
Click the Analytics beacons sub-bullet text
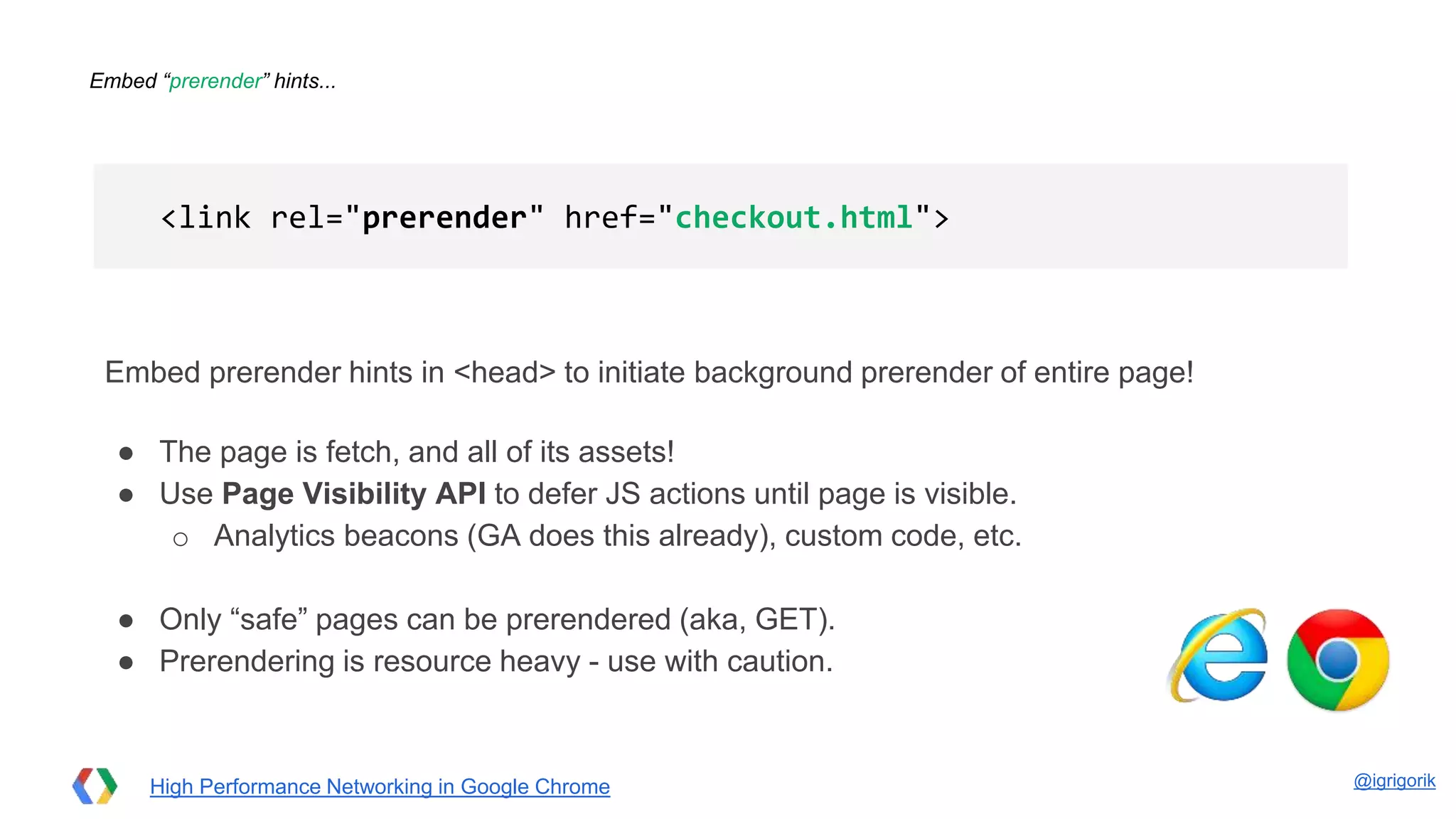[x=617, y=536]
